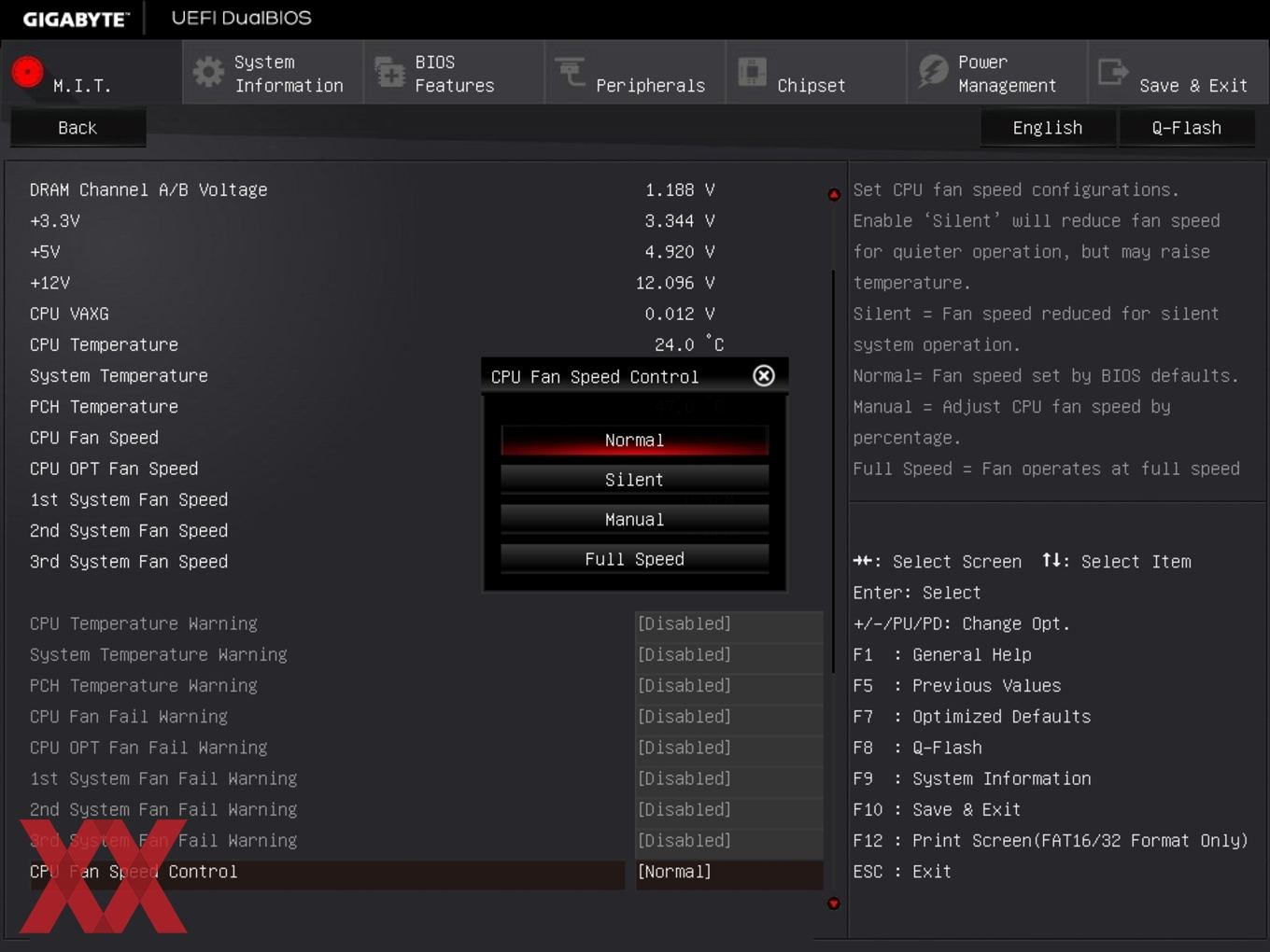
Task: Open the System Information tab
Action: 273,72
